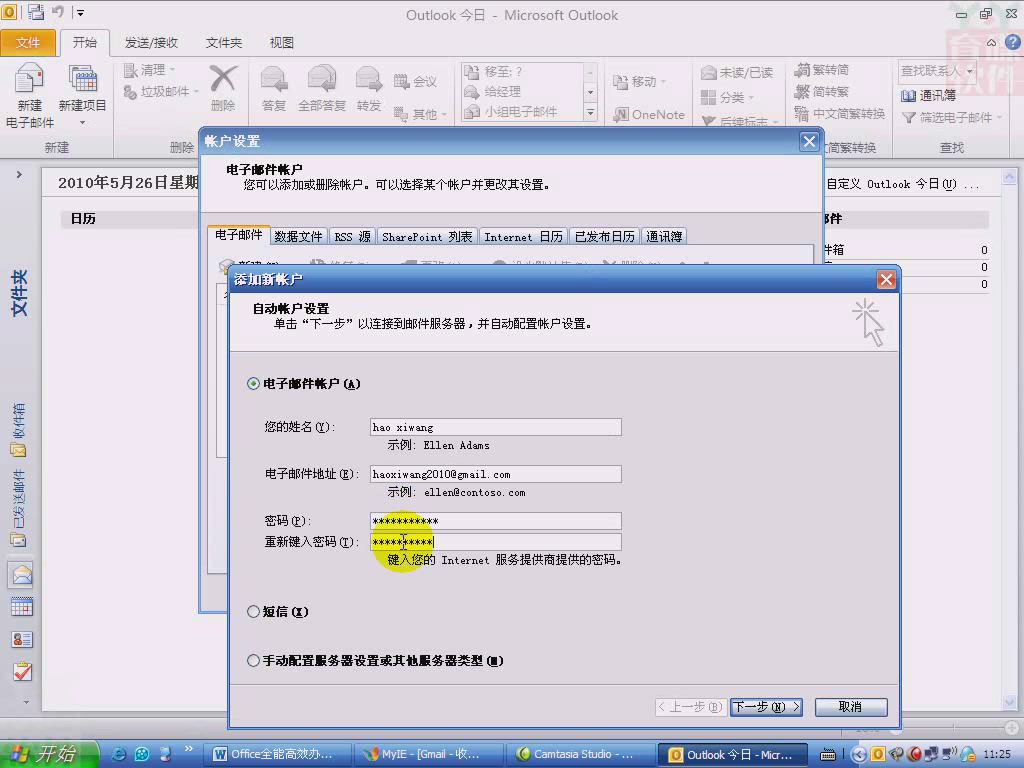The height and width of the screenshot is (768, 1024).
Task: Click Undo icon in quick access toolbar
Action: tap(57, 12)
